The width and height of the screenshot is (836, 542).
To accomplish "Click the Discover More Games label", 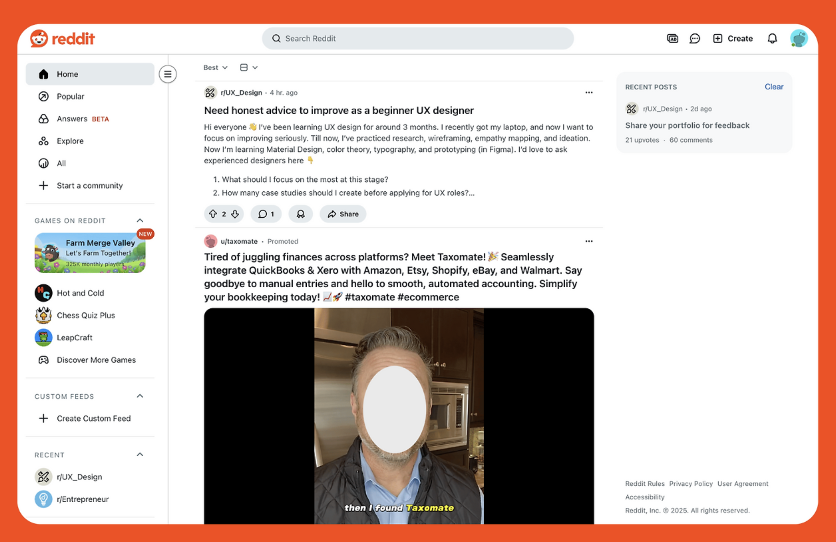I will (x=96, y=360).
